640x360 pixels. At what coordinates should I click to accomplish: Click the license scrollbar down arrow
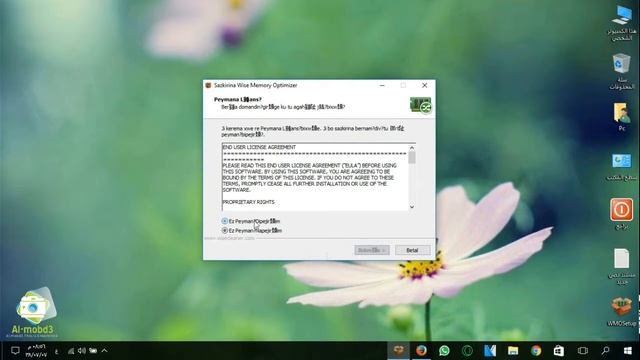412,207
